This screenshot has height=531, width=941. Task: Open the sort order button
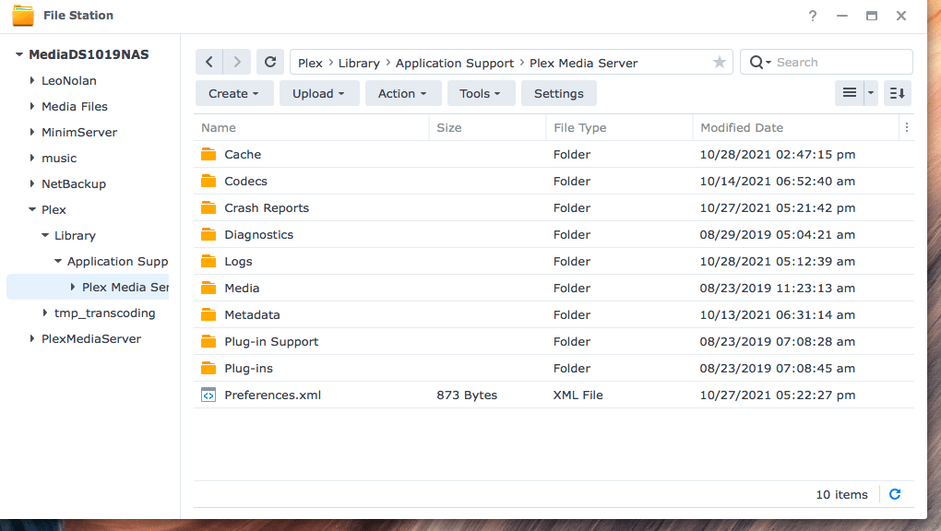click(897, 93)
